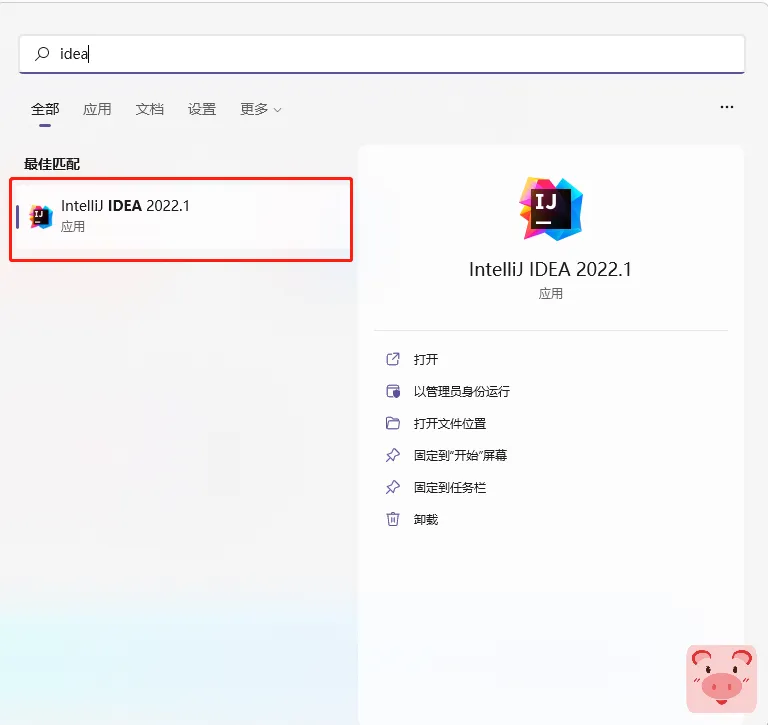Select 打开 to launch IntelliJ IDEA
The width and height of the screenshot is (768, 725).
click(426, 360)
